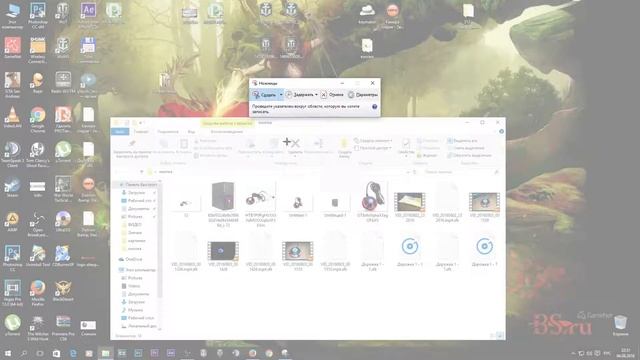Open the Создать mode dropdown arrow
The height and width of the screenshot is (360, 640).
tap(281, 95)
